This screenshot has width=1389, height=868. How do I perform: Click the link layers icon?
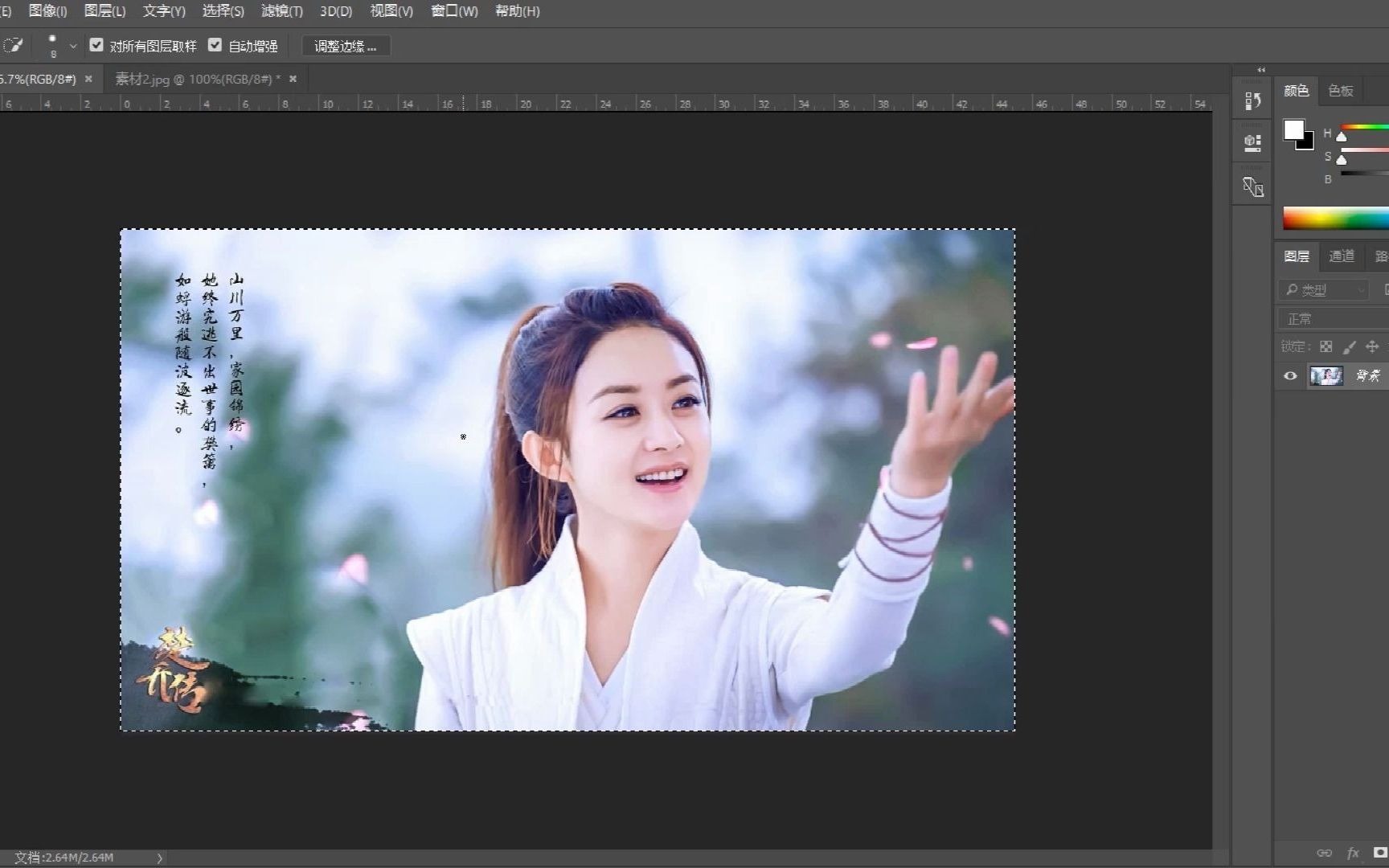[1324, 853]
